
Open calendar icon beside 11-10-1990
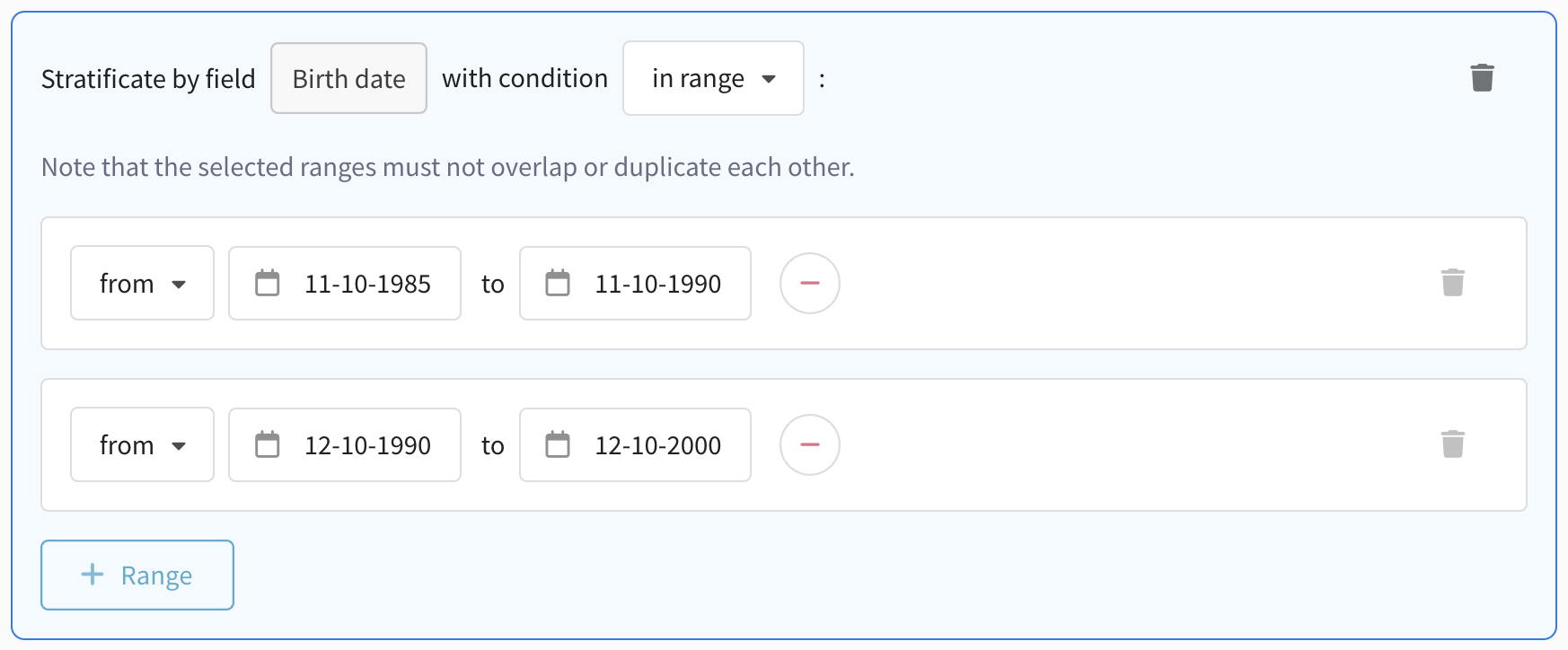[558, 283]
